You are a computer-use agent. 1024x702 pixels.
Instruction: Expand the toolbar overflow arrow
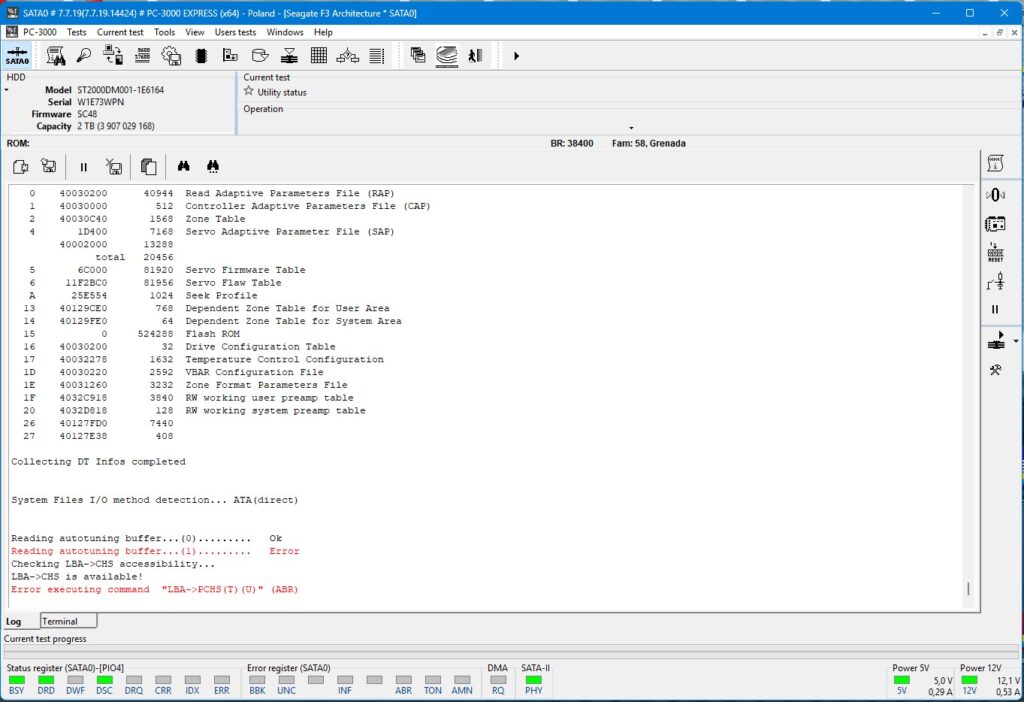[x=516, y=56]
